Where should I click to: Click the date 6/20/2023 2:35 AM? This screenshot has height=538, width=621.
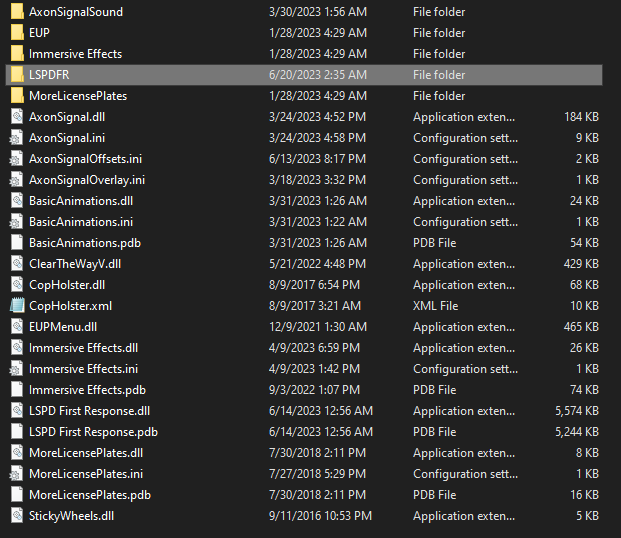318,75
